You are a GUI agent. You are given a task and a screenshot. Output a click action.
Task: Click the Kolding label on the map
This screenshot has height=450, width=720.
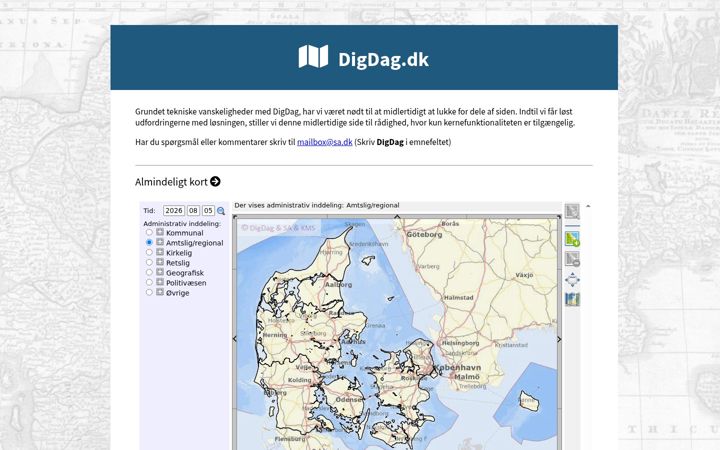pyautogui.click(x=299, y=380)
